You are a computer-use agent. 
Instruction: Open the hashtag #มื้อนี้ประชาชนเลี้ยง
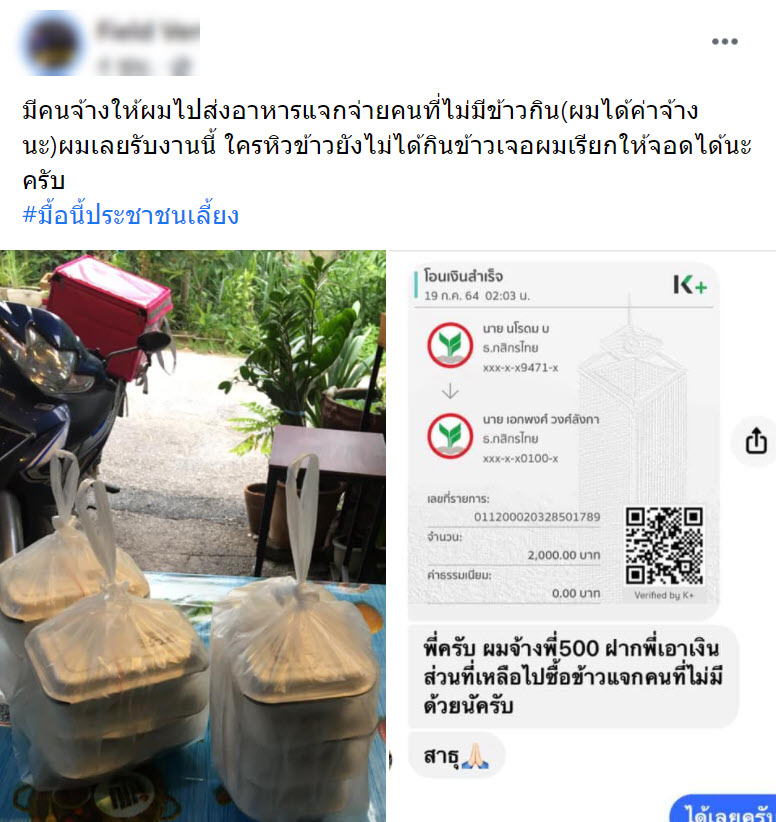click(x=131, y=215)
